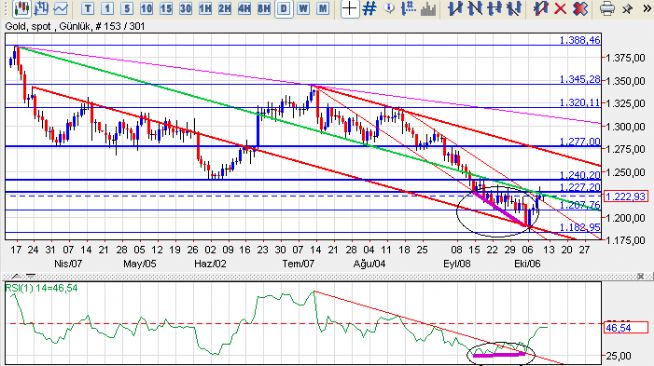Select the 8H timeframe
The height and width of the screenshot is (366, 654).
pyautogui.click(x=264, y=9)
